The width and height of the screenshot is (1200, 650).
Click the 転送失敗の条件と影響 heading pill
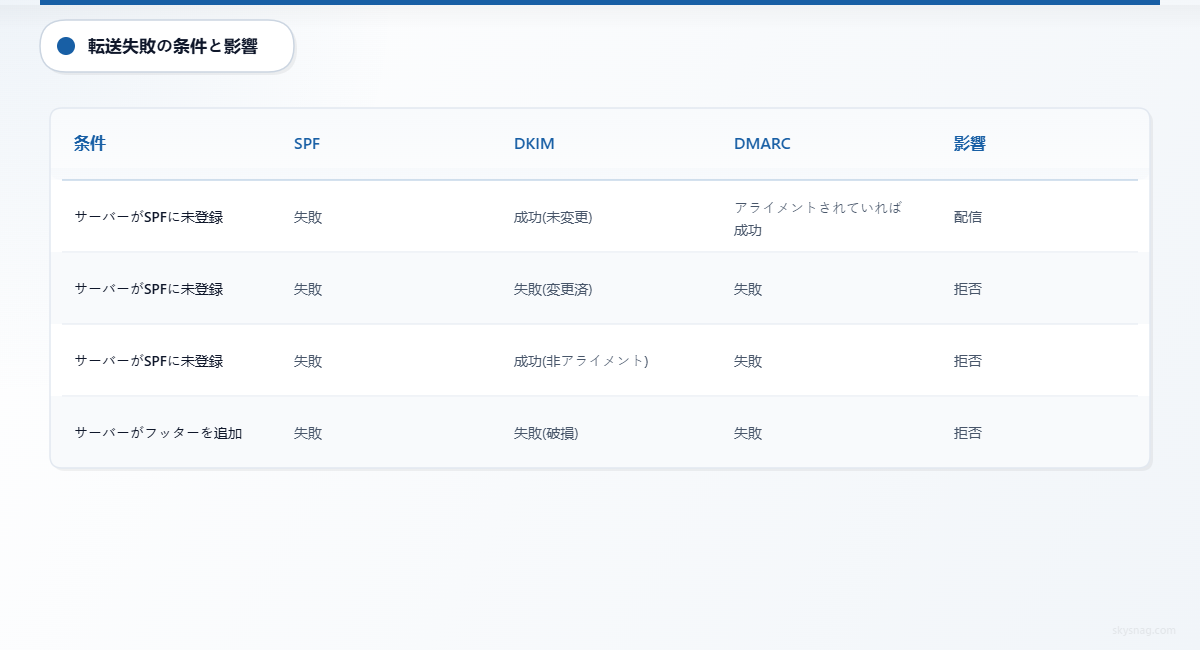(x=167, y=46)
